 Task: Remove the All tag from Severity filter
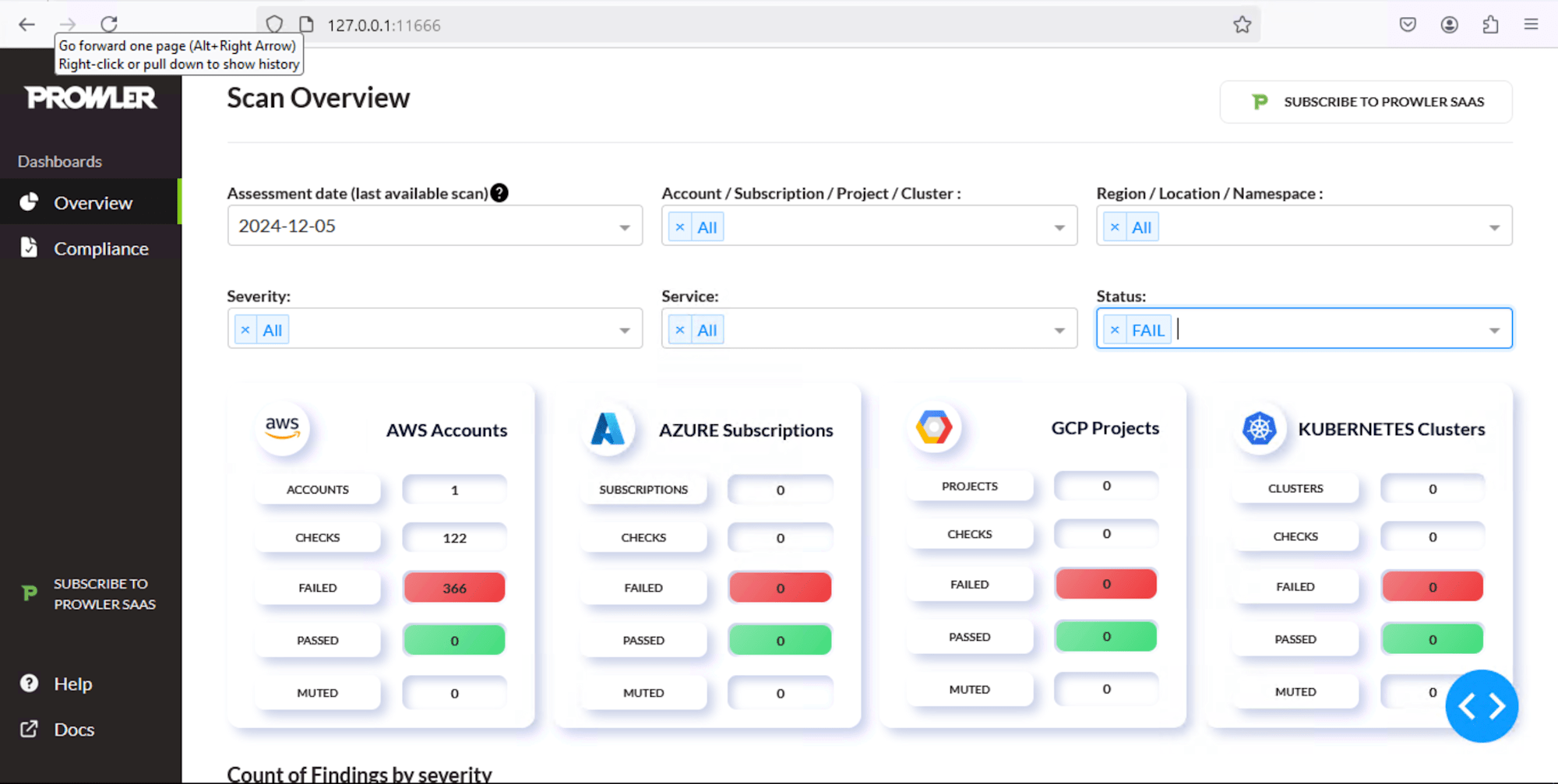coord(245,330)
